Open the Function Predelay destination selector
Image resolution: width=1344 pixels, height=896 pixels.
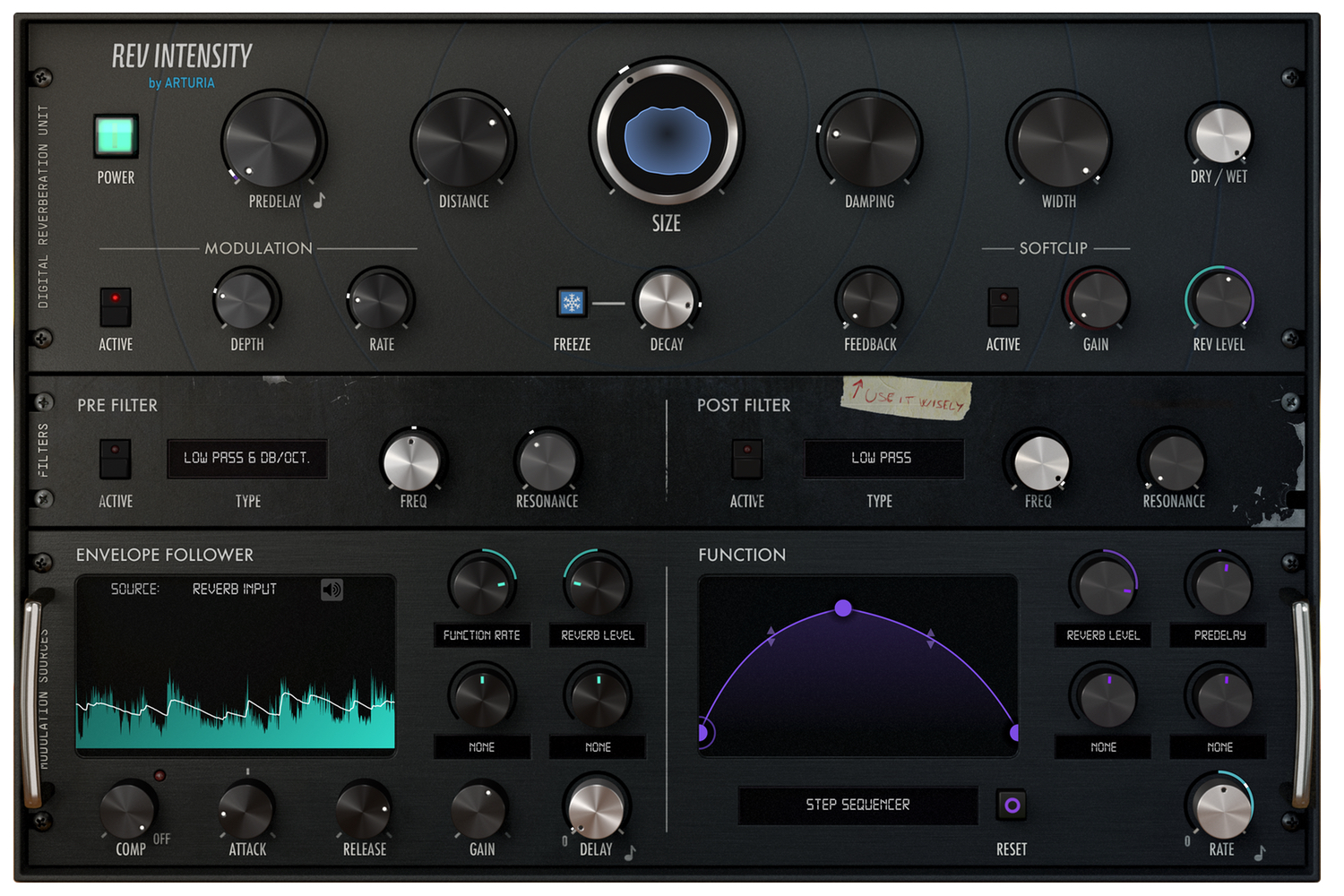click(1219, 635)
